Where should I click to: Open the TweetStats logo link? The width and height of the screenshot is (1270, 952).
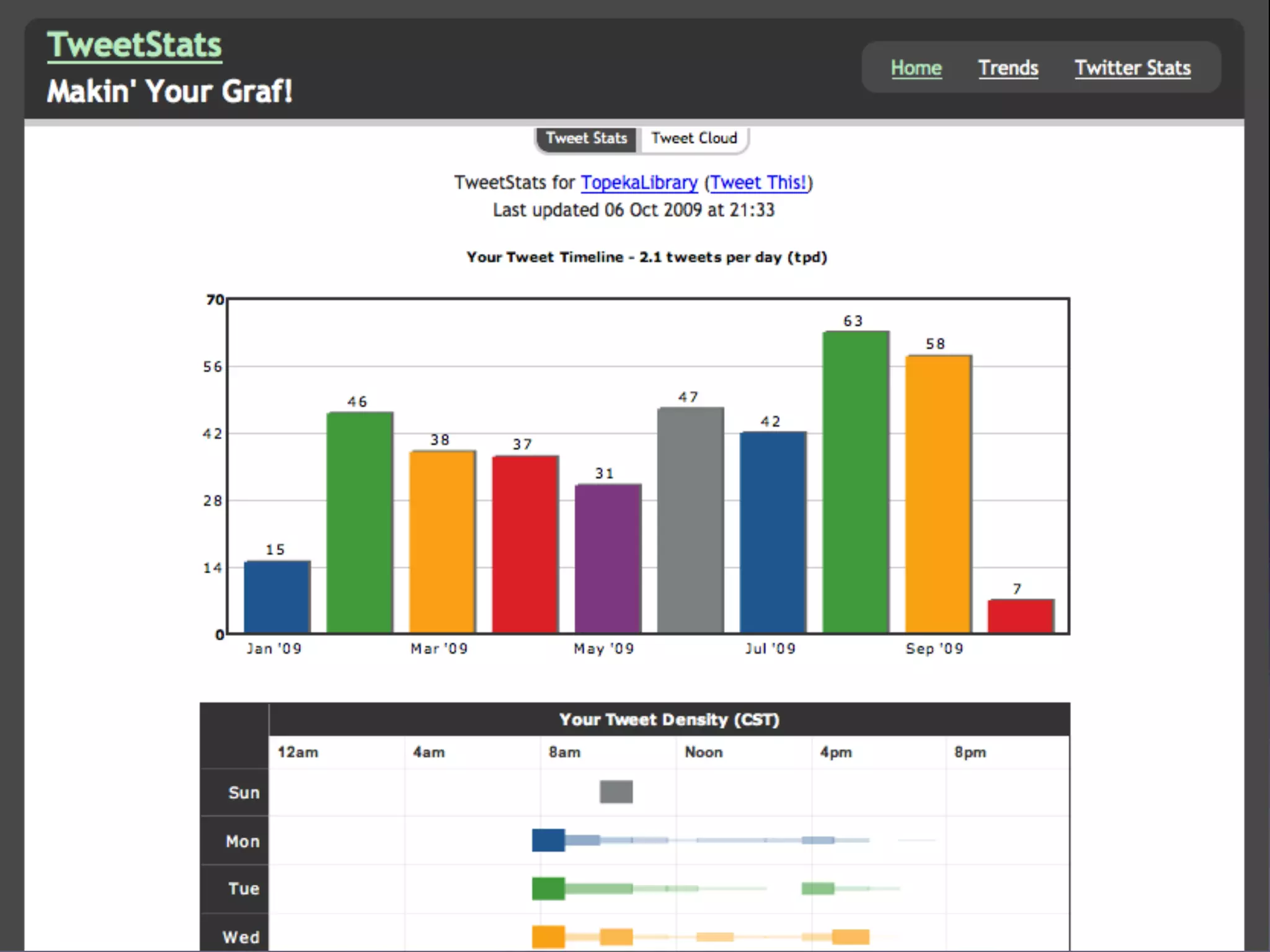[135, 45]
